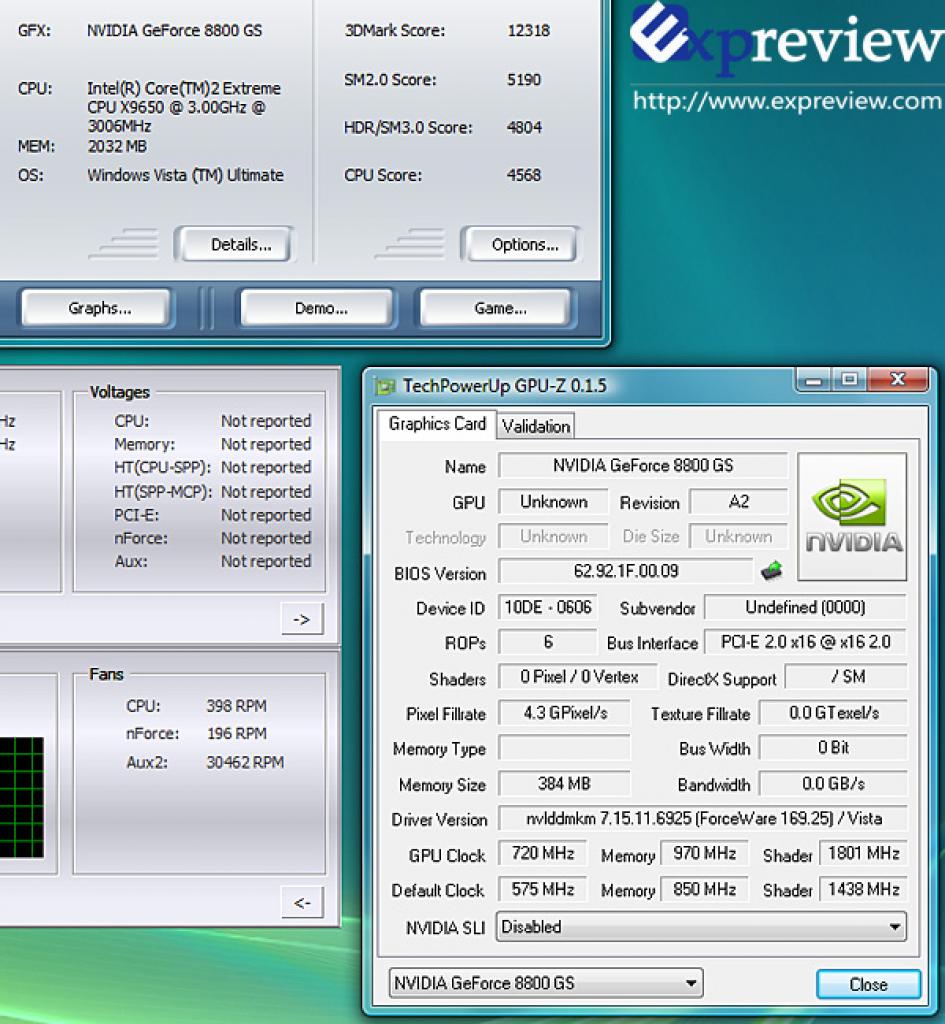Click the BIOS save chip icon
This screenshot has height=1024, width=945.
[771, 571]
